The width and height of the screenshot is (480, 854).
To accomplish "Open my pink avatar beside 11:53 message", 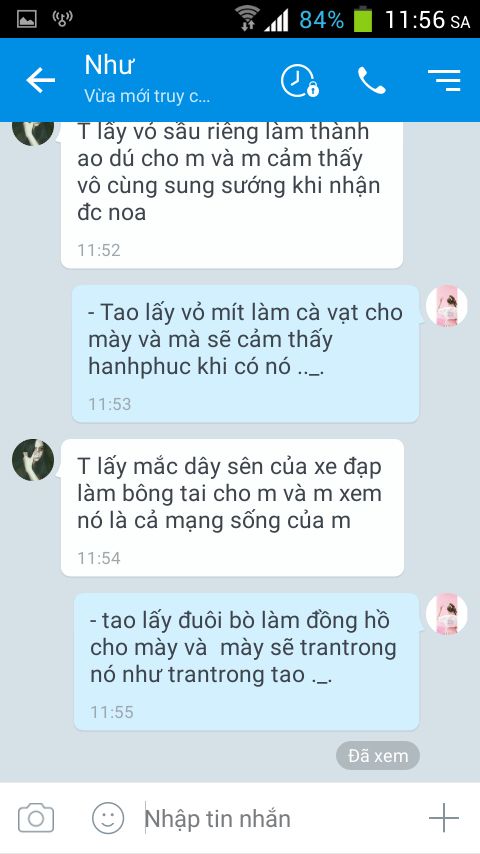I will [x=447, y=306].
